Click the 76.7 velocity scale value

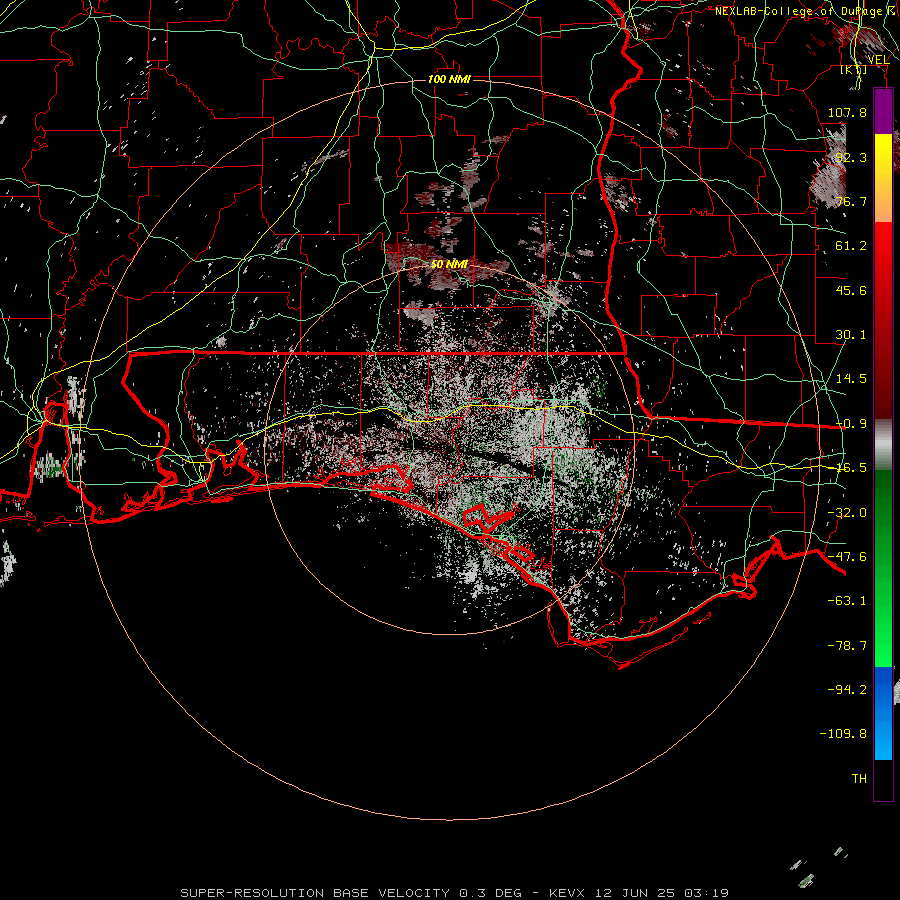(x=851, y=201)
